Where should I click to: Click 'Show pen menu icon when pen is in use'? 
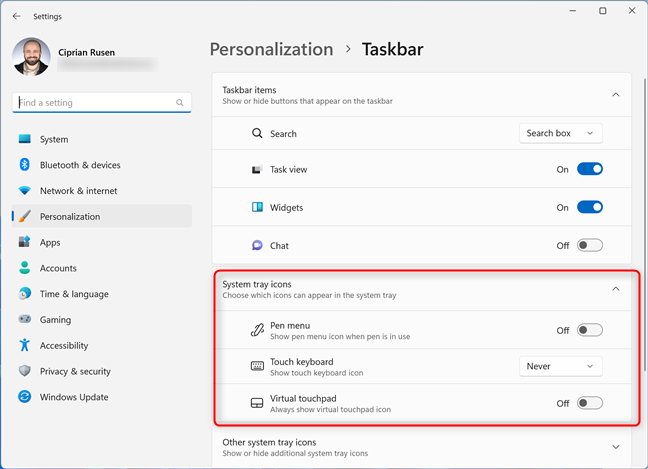pos(340,337)
